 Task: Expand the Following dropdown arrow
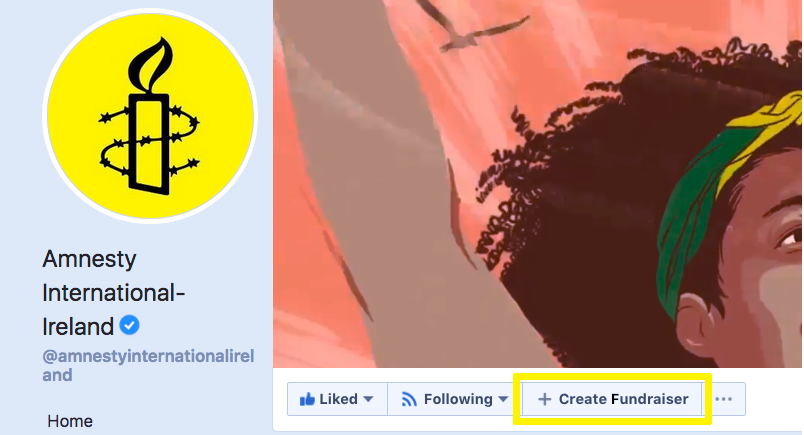pyautogui.click(x=503, y=399)
